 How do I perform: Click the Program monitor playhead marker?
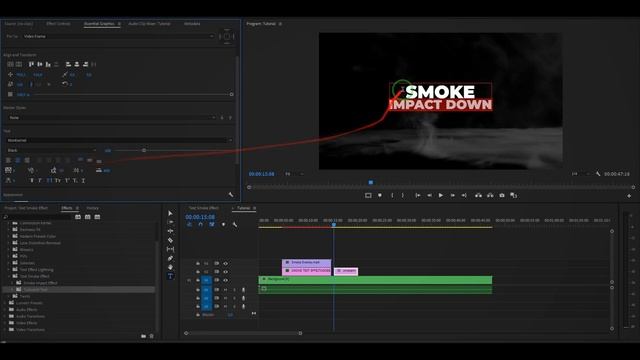coord(371,182)
